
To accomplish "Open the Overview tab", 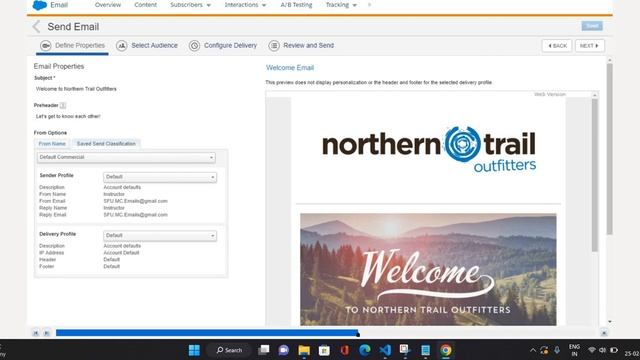I will (108, 5).
